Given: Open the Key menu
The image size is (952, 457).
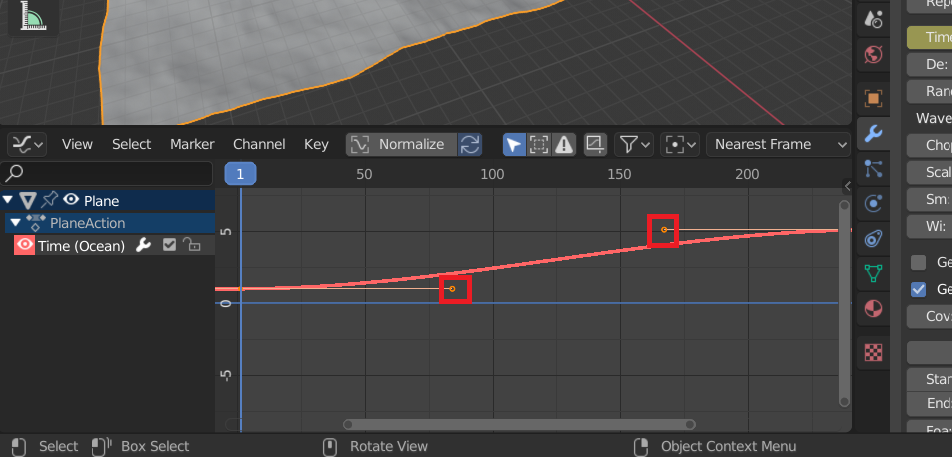Looking at the screenshot, I should [316, 144].
